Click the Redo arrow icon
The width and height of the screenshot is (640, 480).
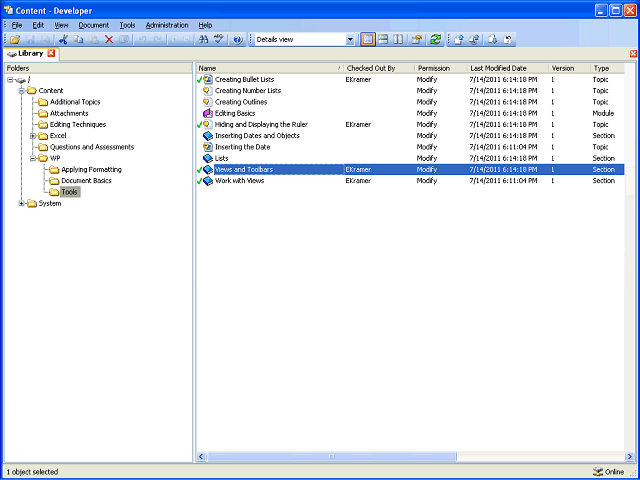(158, 40)
